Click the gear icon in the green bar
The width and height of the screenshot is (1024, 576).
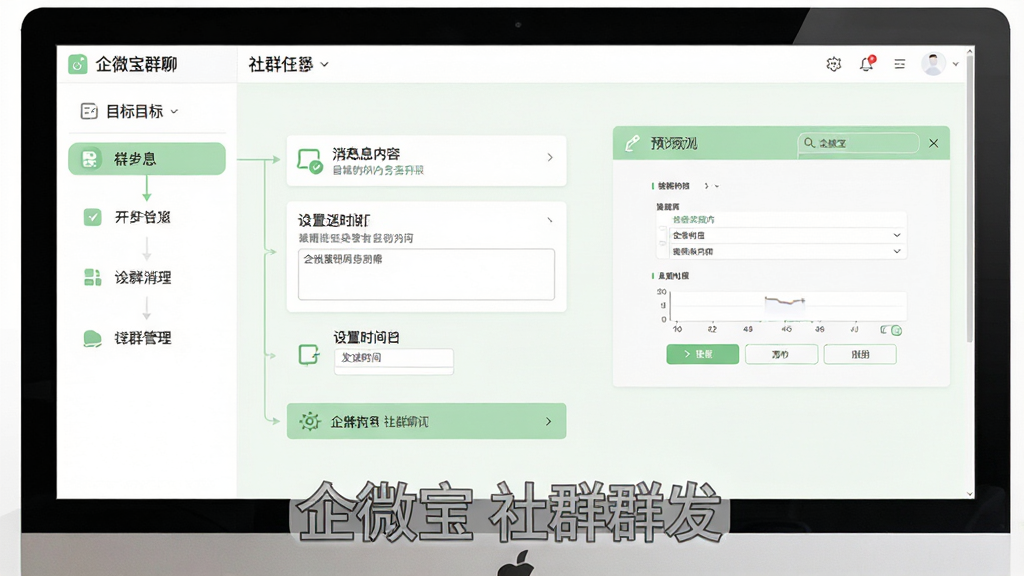310,421
